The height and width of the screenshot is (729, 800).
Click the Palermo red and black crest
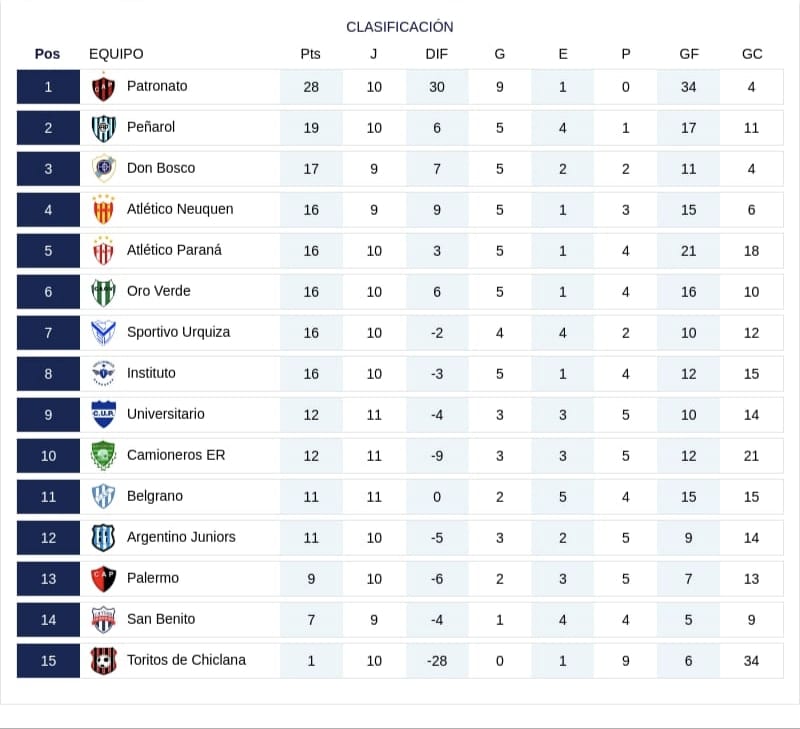click(104, 579)
